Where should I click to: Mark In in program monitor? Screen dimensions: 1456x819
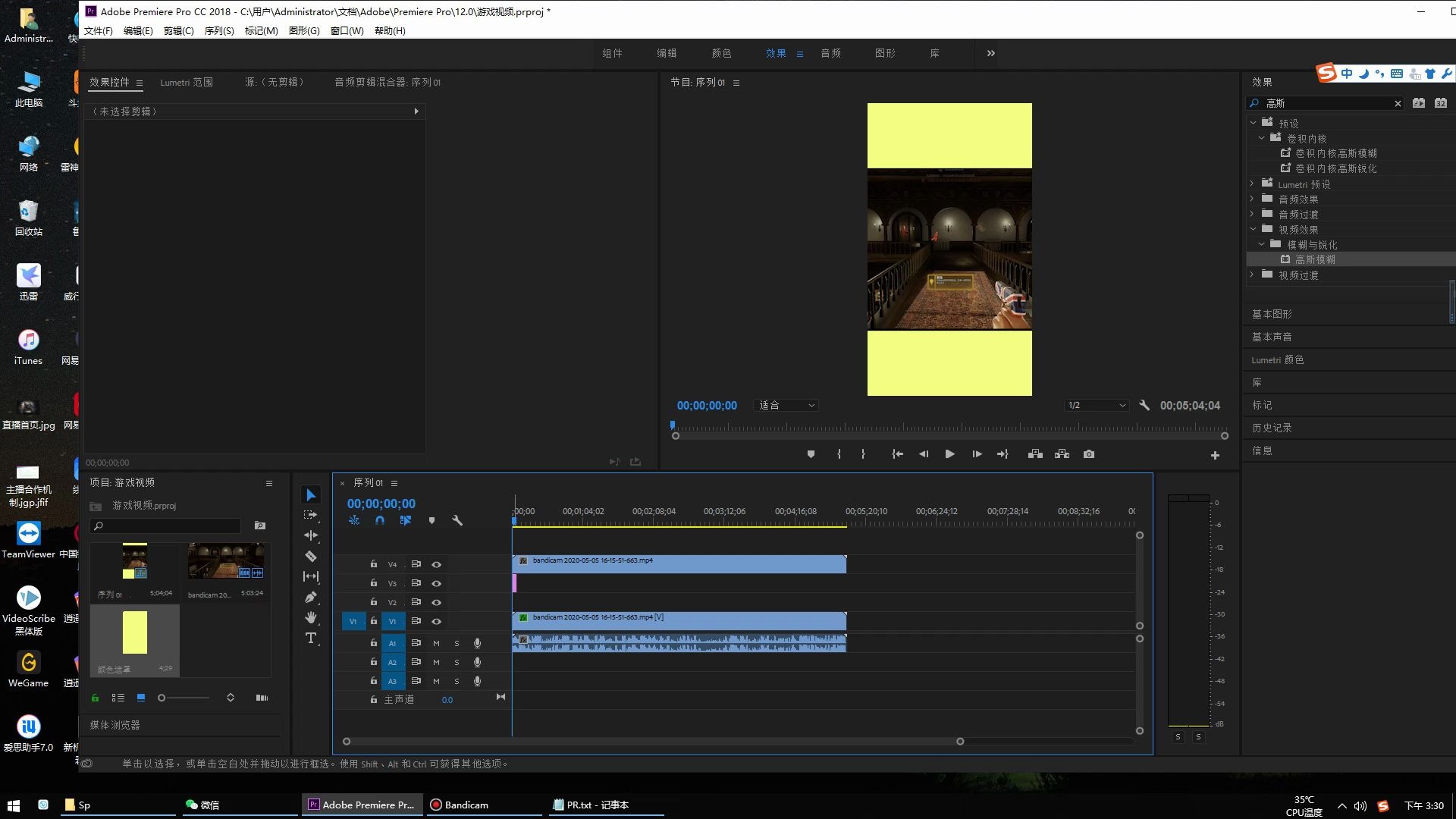point(839,454)
